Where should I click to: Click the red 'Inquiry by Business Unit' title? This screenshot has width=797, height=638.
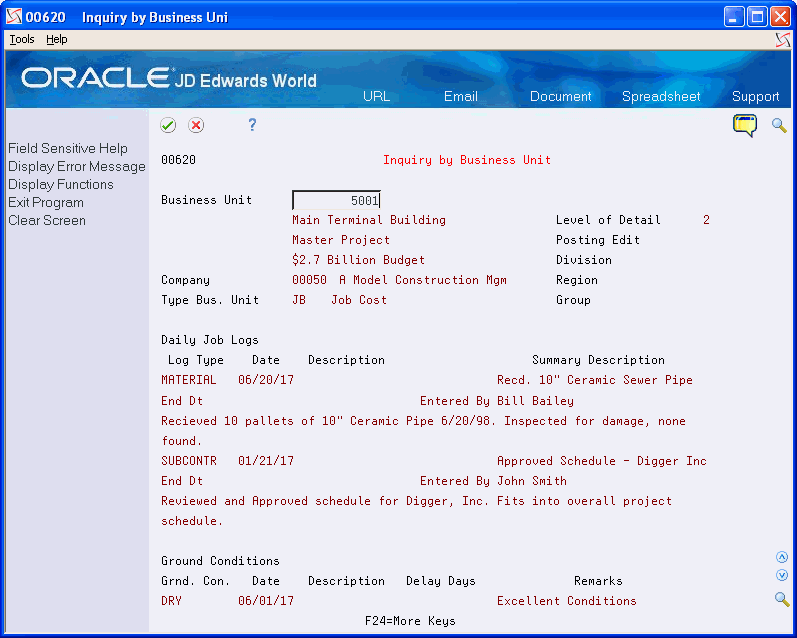(x=467, y=160)
